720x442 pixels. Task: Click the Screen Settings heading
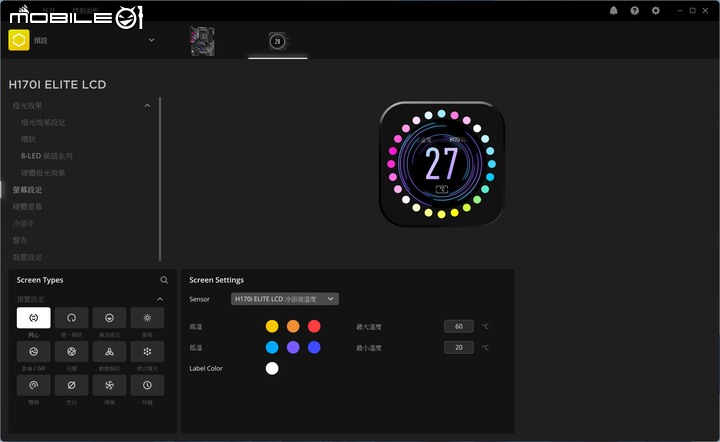tap(216, 280)
